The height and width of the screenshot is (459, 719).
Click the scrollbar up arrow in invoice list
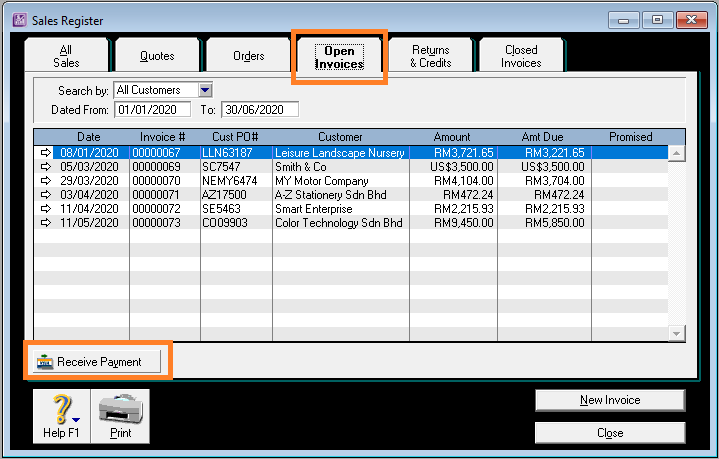[676, 153]
